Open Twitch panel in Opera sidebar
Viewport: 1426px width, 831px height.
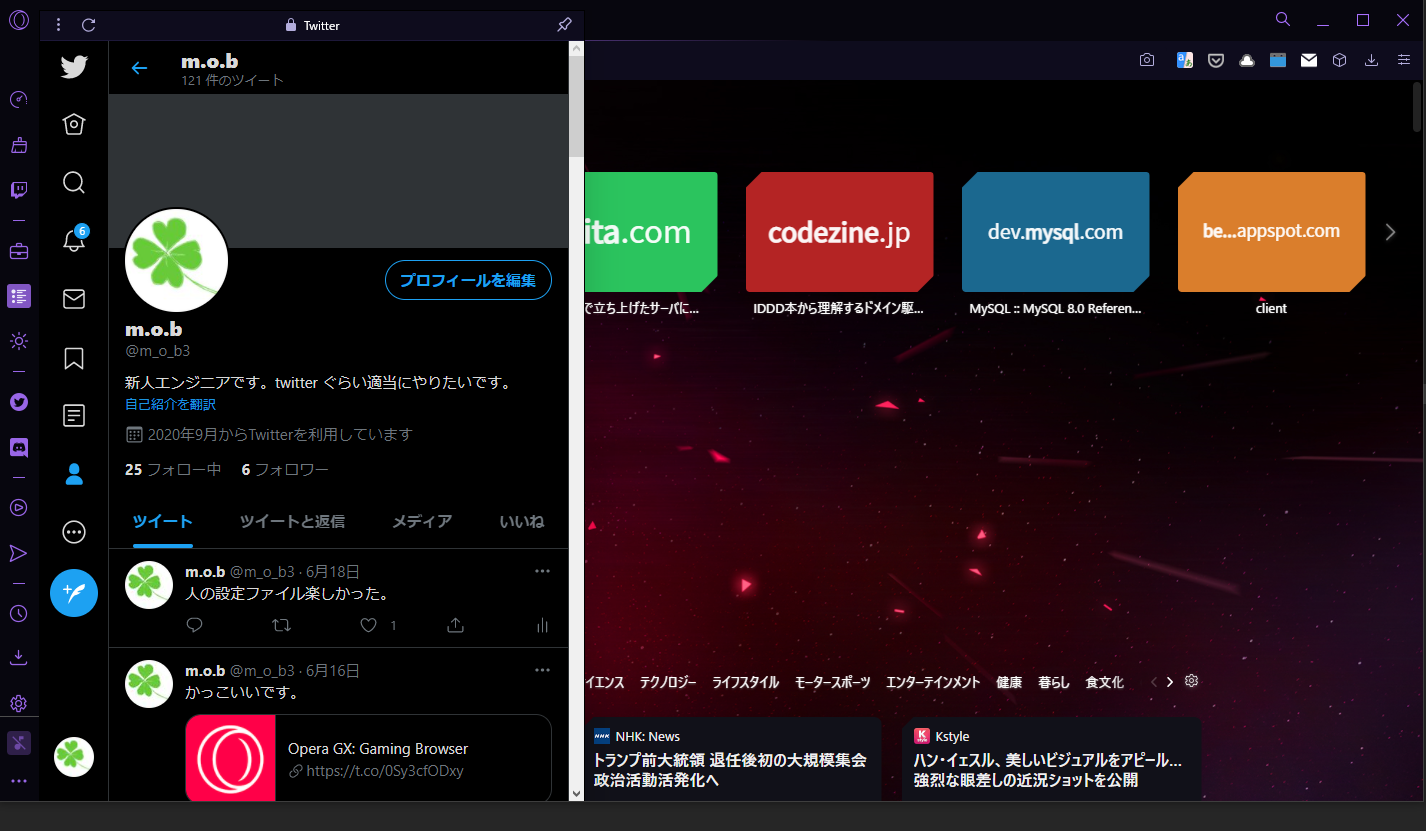[x=19, y=190]
